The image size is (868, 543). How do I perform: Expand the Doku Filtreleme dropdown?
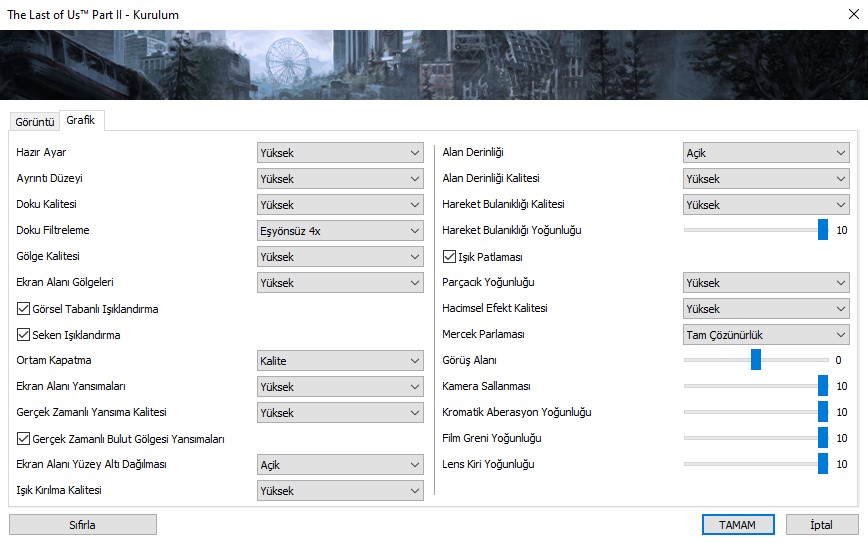tap(340, 231)
